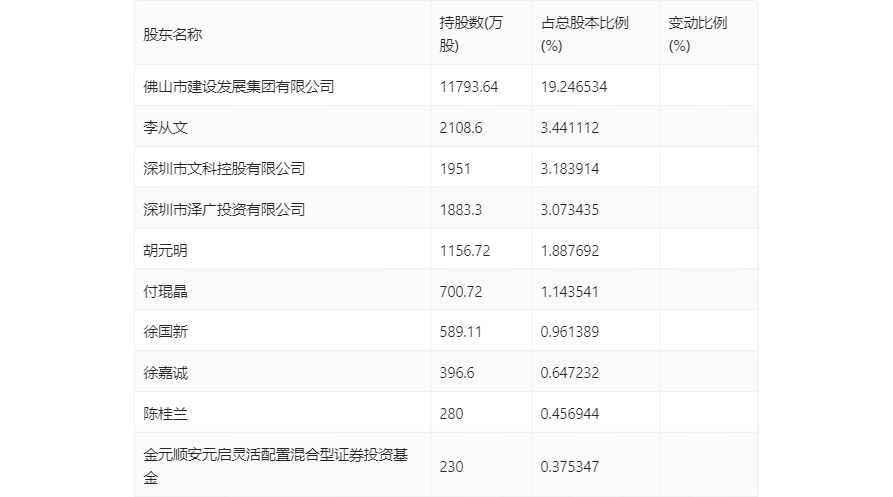Click the percentage 0.375347
The height and width of the screenshot is (497, 893).
[x=570, y=466]
